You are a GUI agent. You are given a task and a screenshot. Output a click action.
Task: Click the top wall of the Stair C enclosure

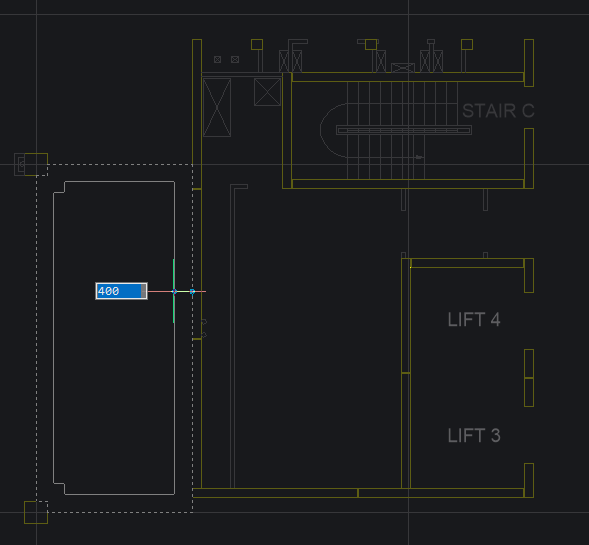point(408,77)
